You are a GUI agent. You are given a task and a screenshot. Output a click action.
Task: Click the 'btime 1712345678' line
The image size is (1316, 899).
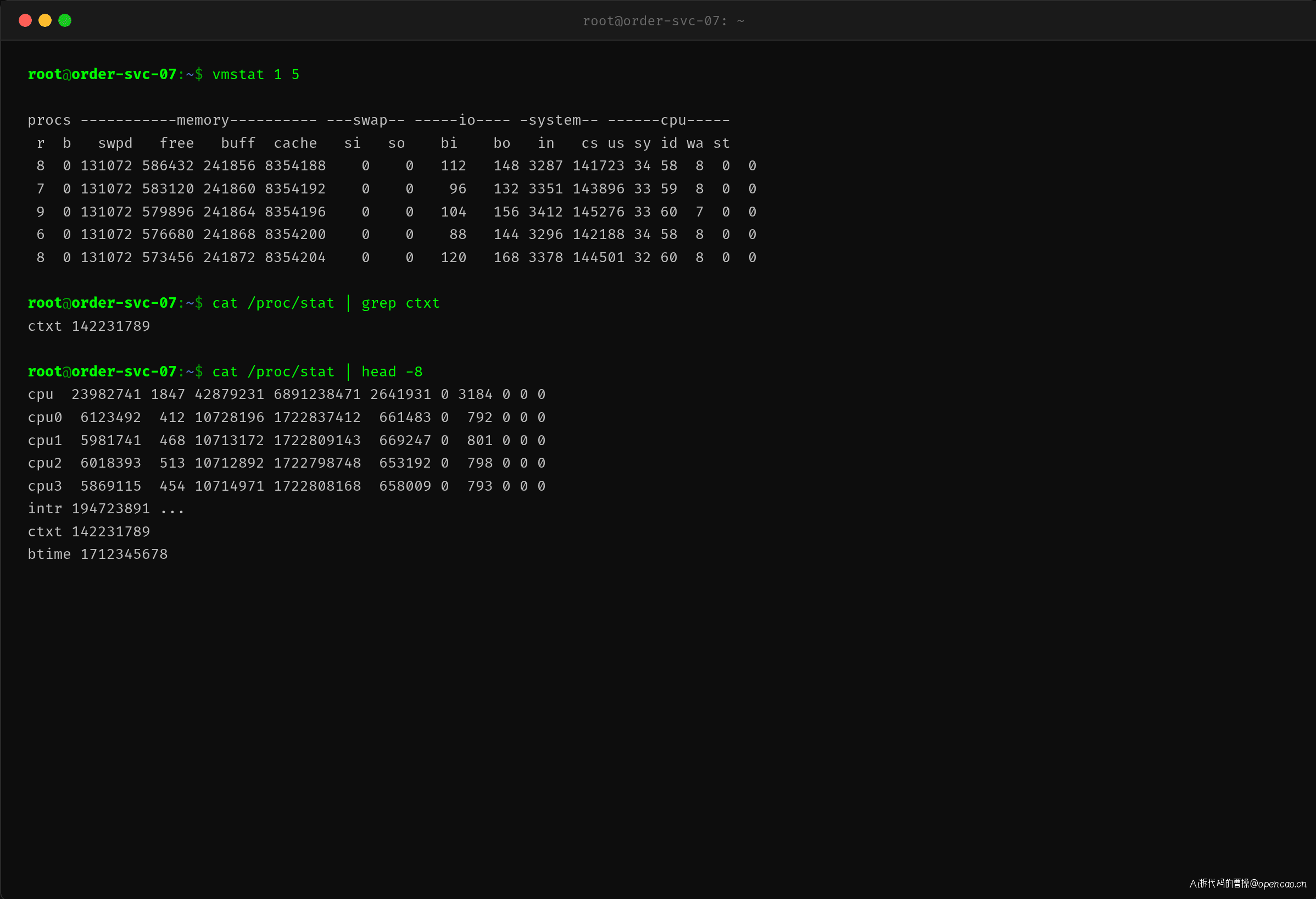coord(98,554)
